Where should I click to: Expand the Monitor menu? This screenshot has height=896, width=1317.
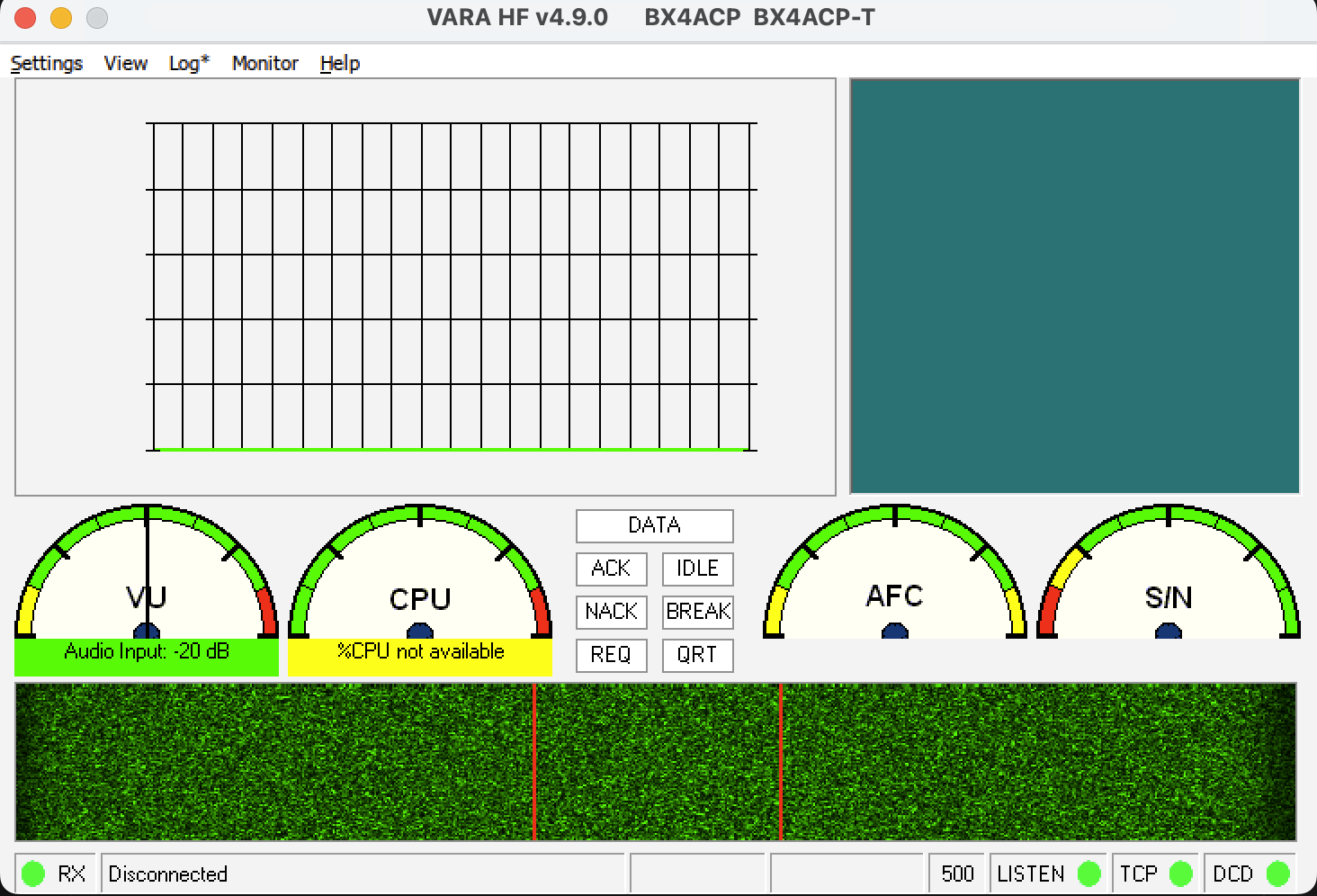(264, 63)
